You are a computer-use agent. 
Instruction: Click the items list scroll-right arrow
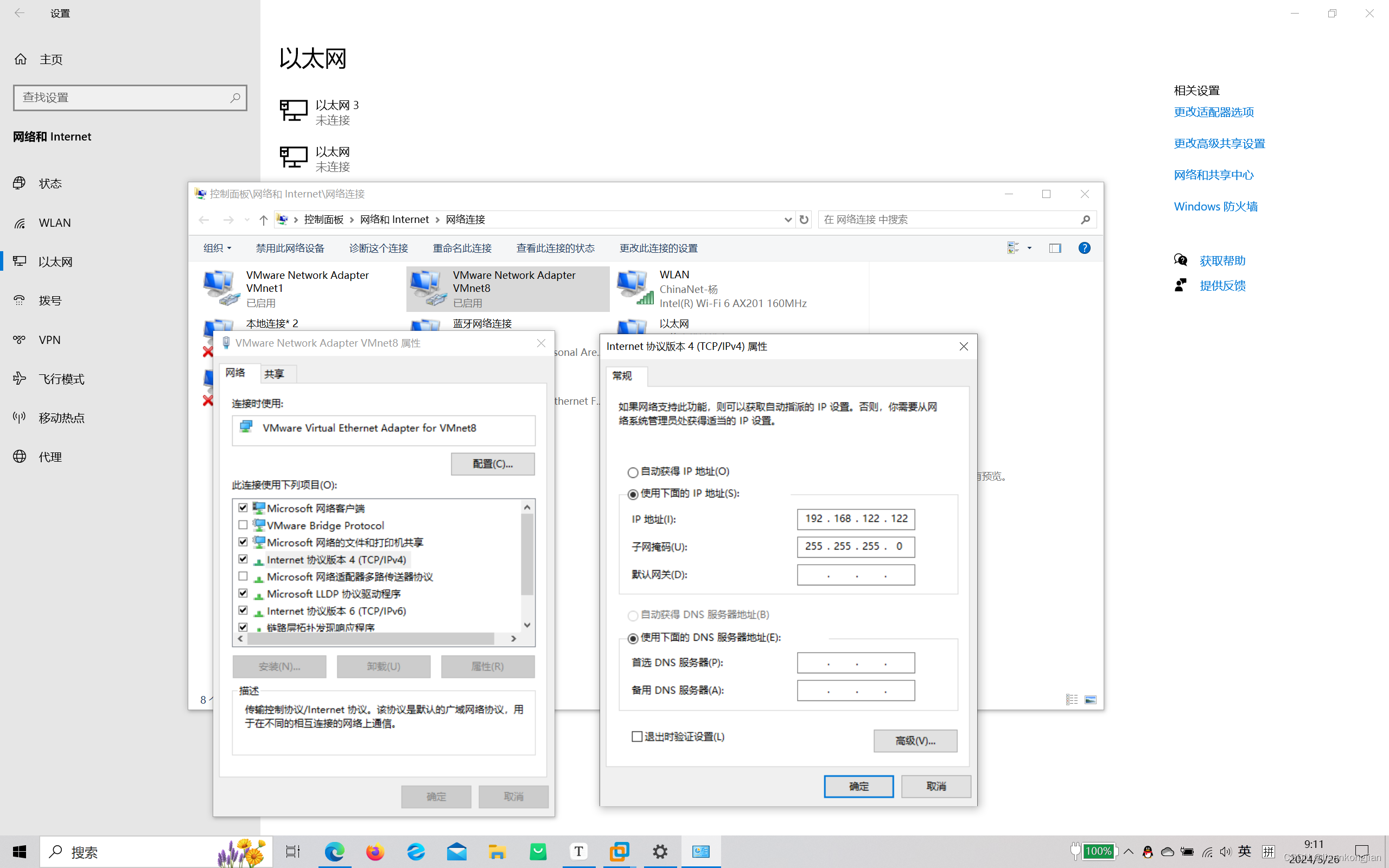point(514,639)
